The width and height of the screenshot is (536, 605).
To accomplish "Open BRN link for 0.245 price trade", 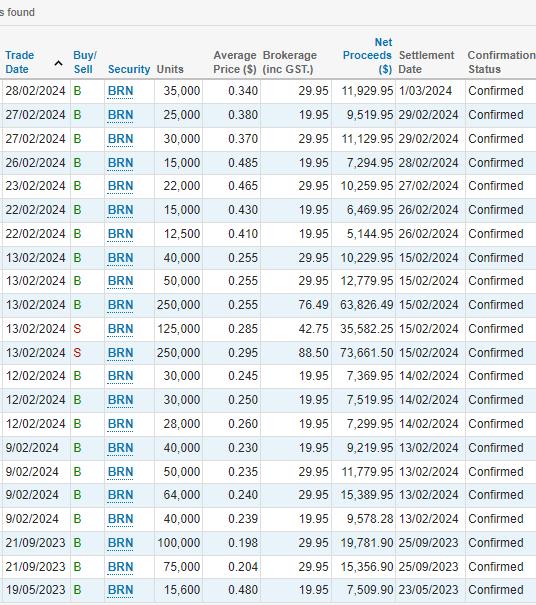I will click(x=120, y=376).
